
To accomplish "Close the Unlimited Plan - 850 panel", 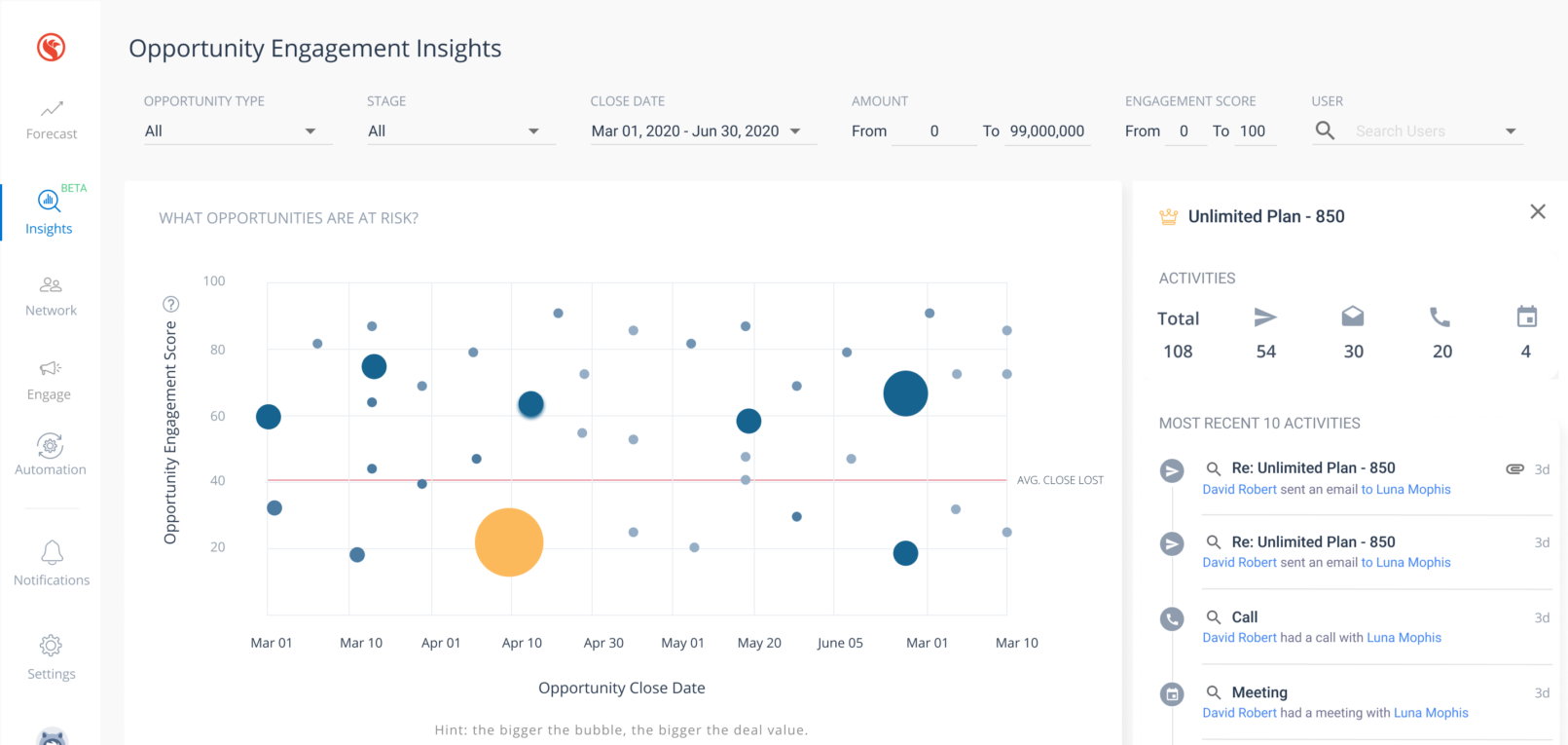I will tap(1538, 212).
